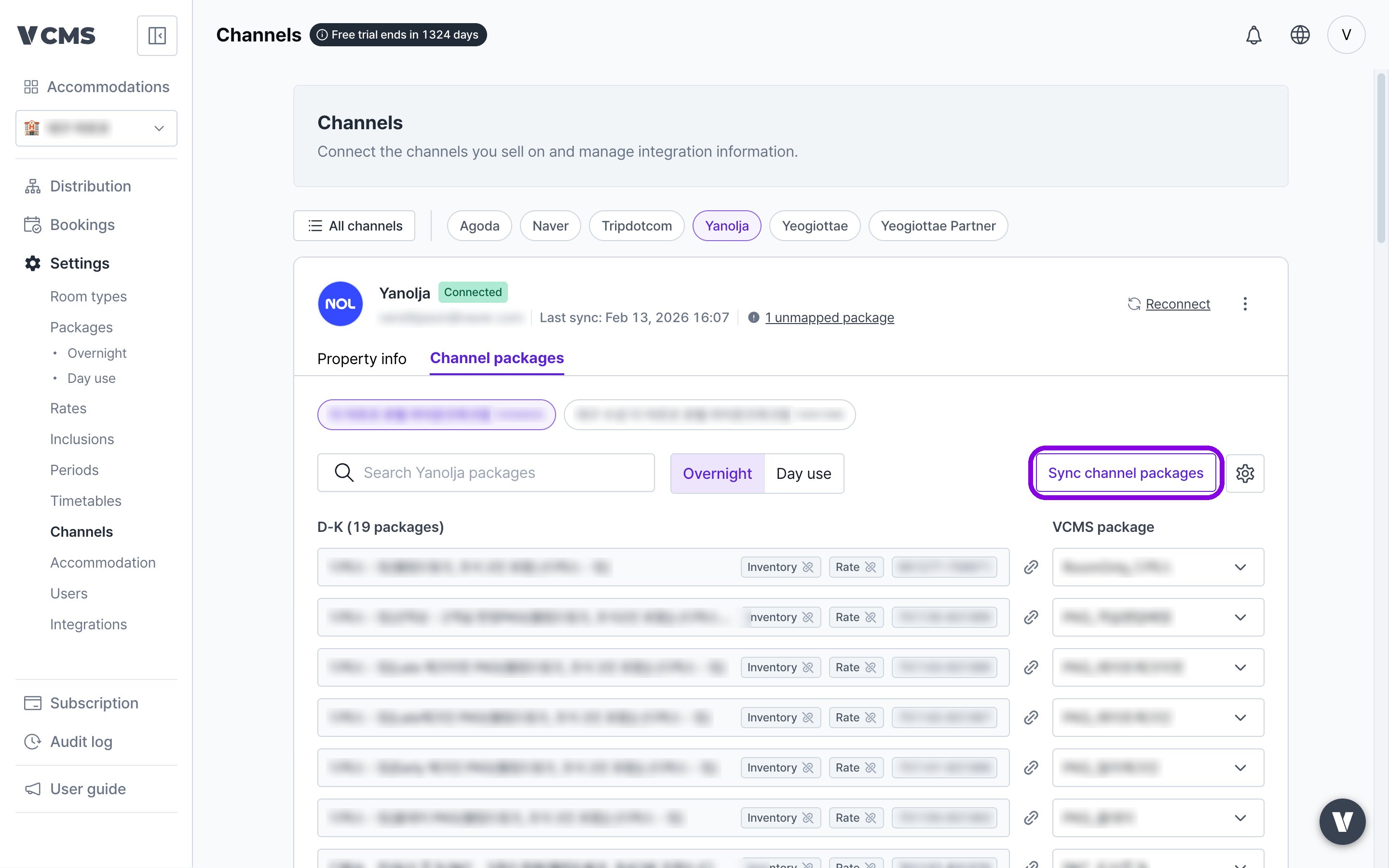Open channel package settings gear
The height and width of the screenshot is (868, 1389).
tap(1245, 473)
